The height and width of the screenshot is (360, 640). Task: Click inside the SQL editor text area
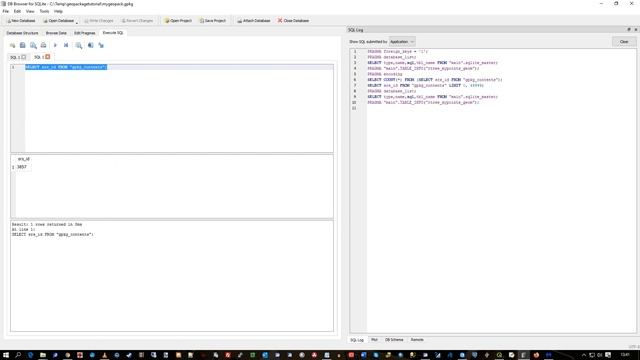pos(179,108)
